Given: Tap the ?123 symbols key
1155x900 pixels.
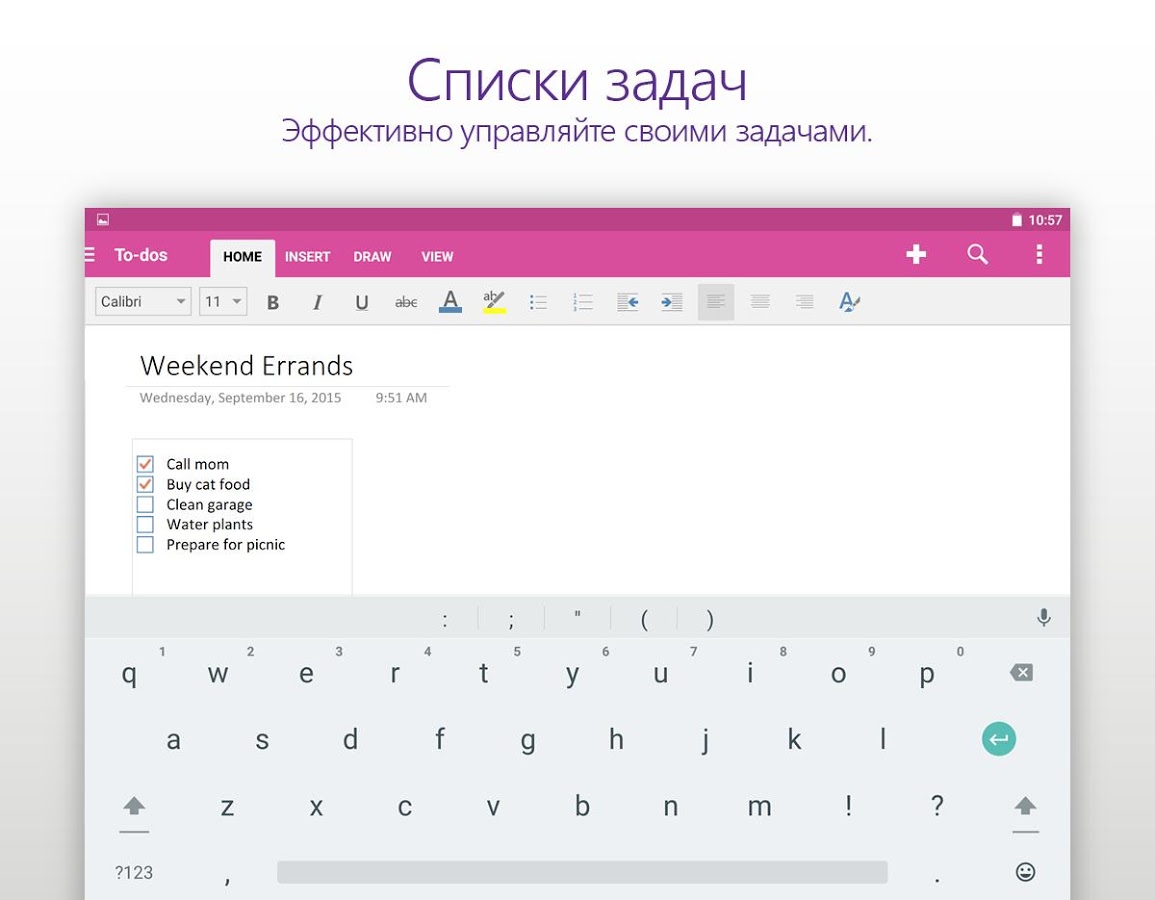Looking at the screenshot, I should point(134,873).
